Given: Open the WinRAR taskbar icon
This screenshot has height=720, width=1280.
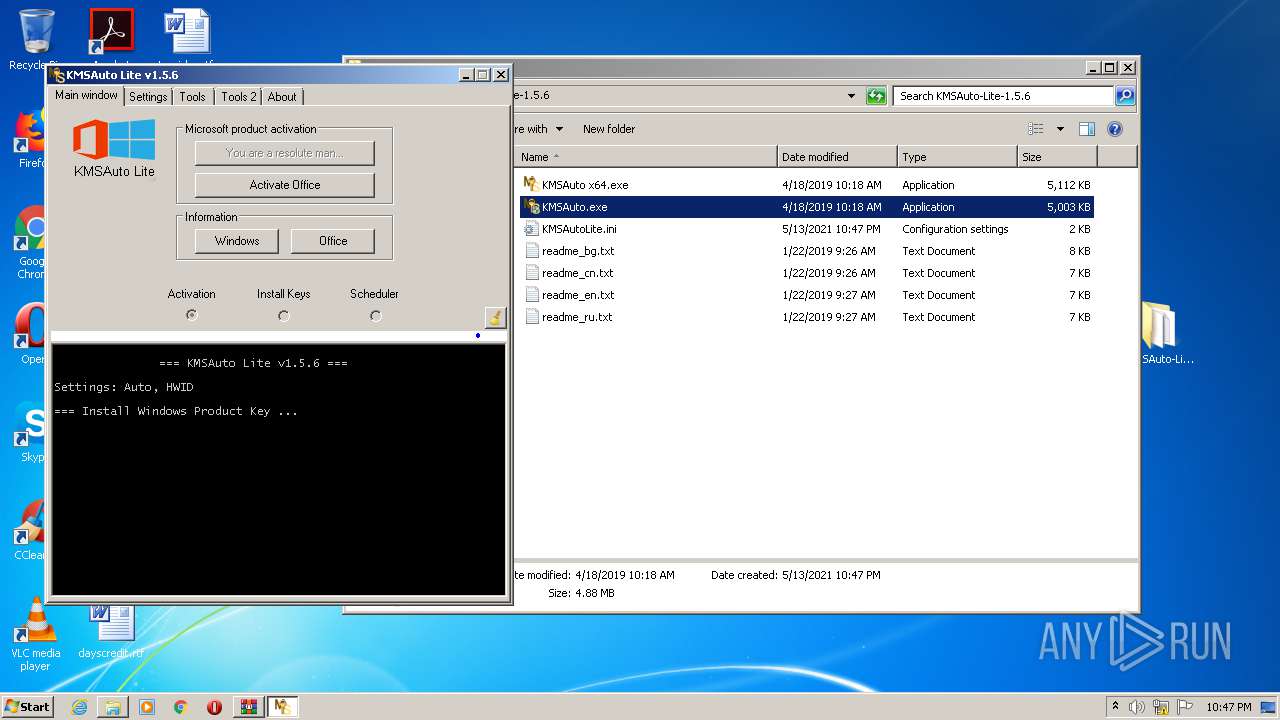Looking at the screenshot, I should 248,707.
